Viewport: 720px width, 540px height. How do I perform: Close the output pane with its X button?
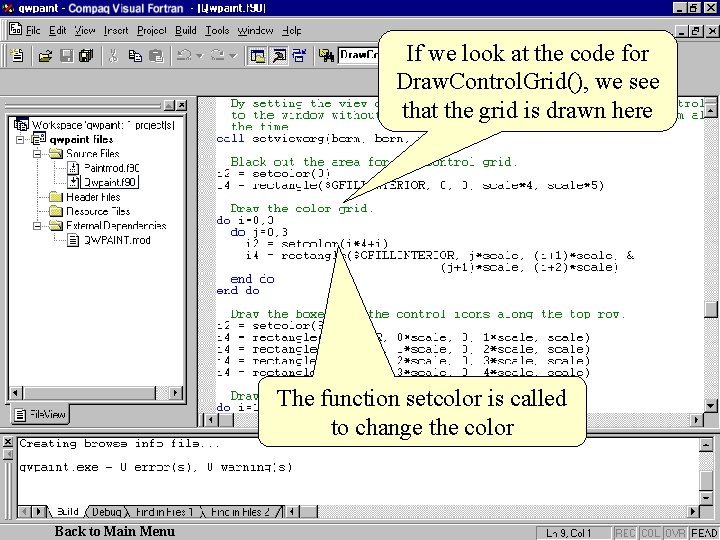pyautogui.click(x=7, y=442)
